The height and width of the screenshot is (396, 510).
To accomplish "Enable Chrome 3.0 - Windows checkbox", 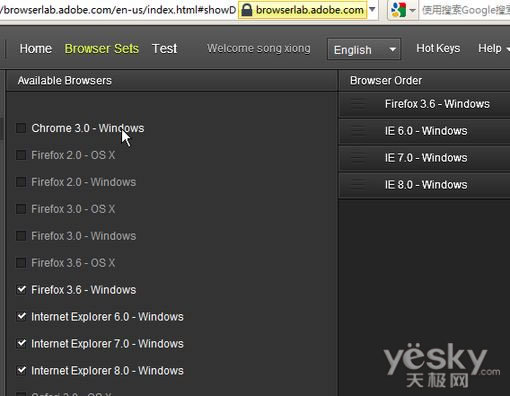I will click(x=21, y=128).
